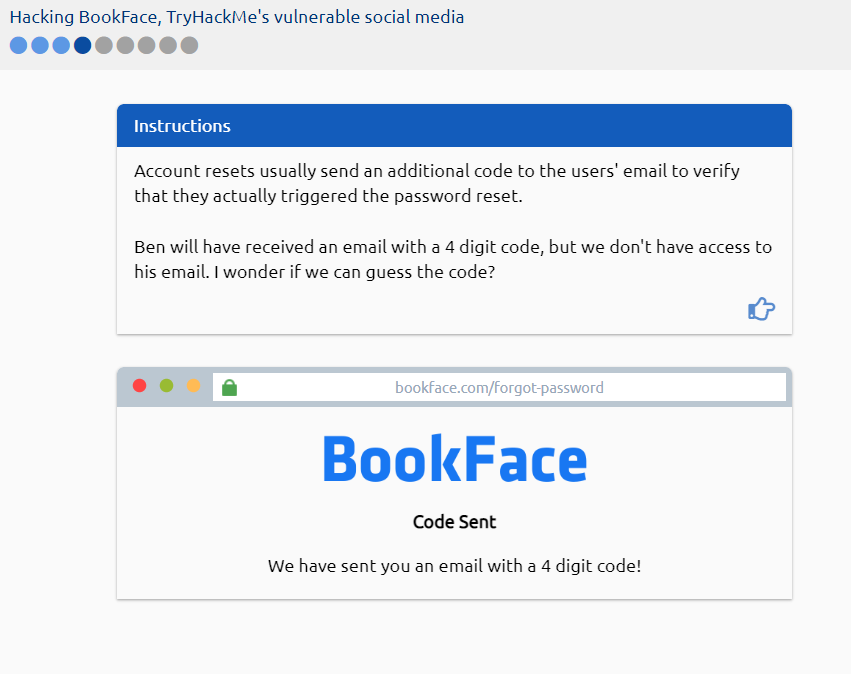Click the Code Sent heading
This screenshot has width=851, height=674.
point(454,522)
